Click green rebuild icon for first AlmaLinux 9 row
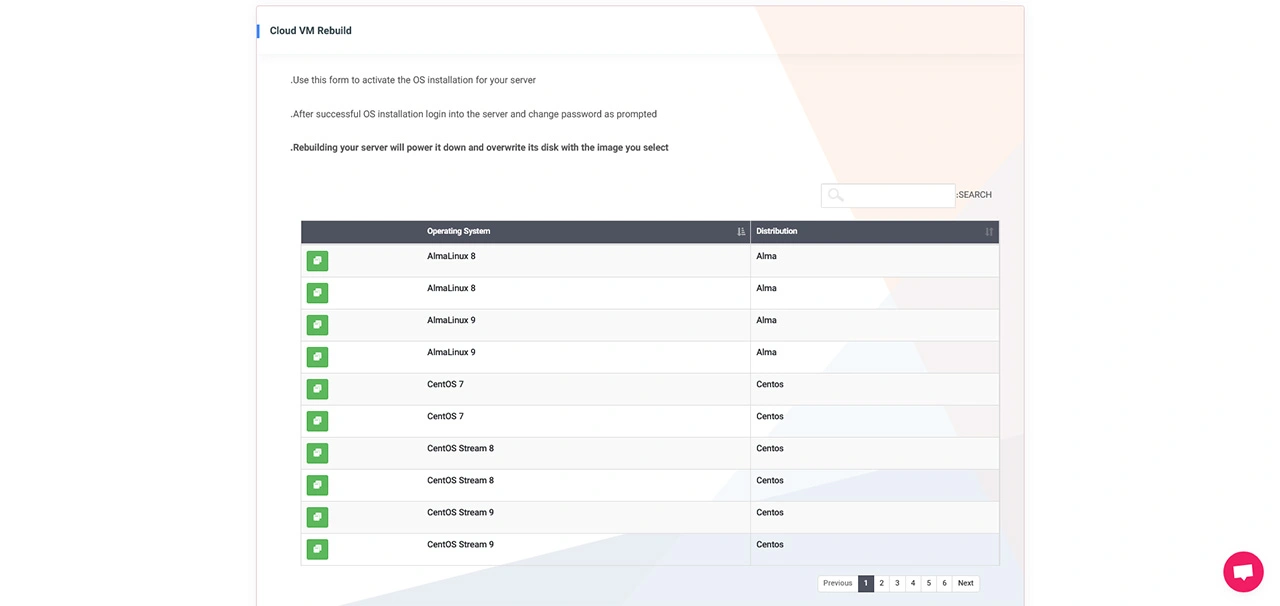Image resolution: width=1280 pixels, height=606 pixels. click(x=317, y=325)
